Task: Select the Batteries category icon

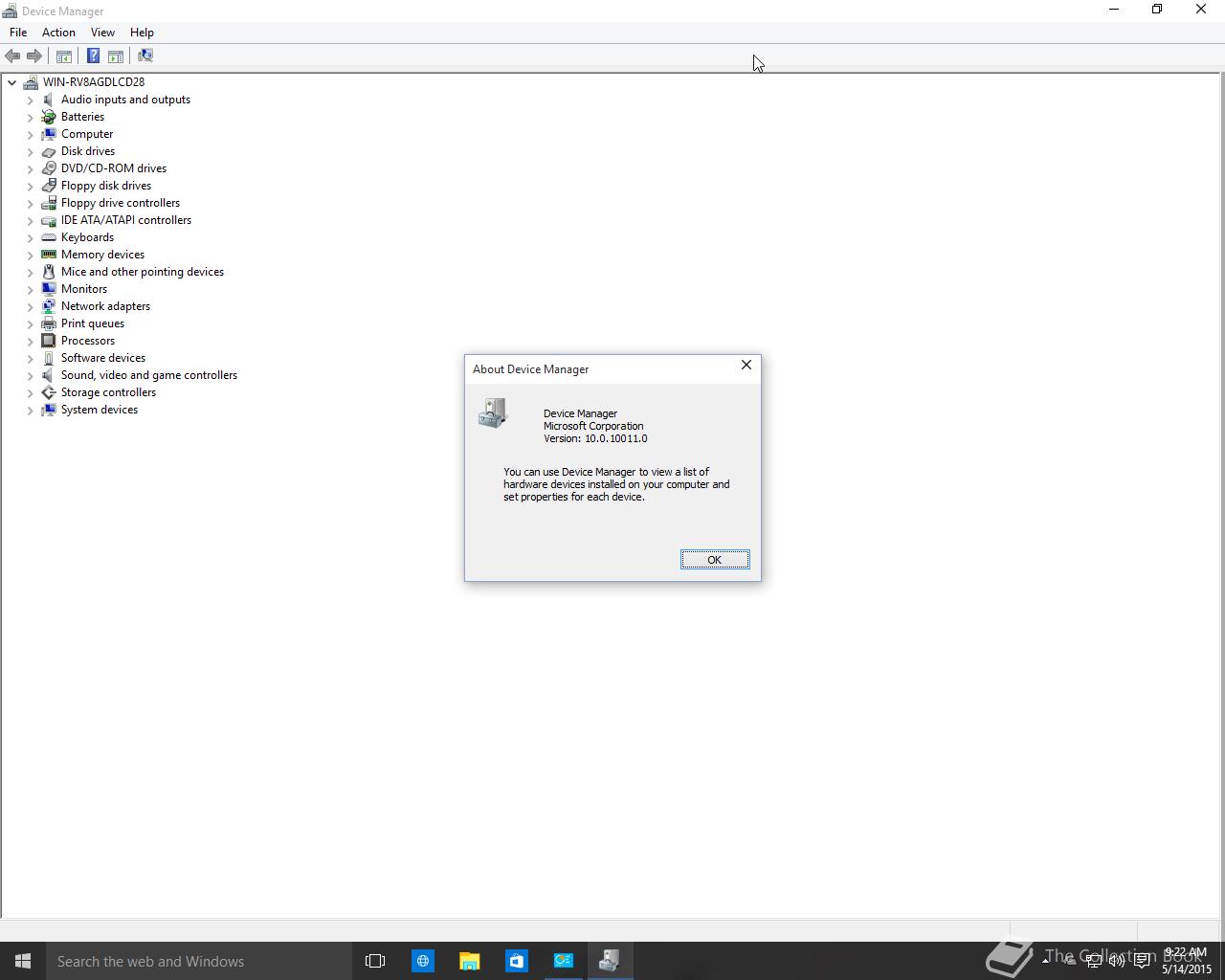Action: [x=49, y=117]
